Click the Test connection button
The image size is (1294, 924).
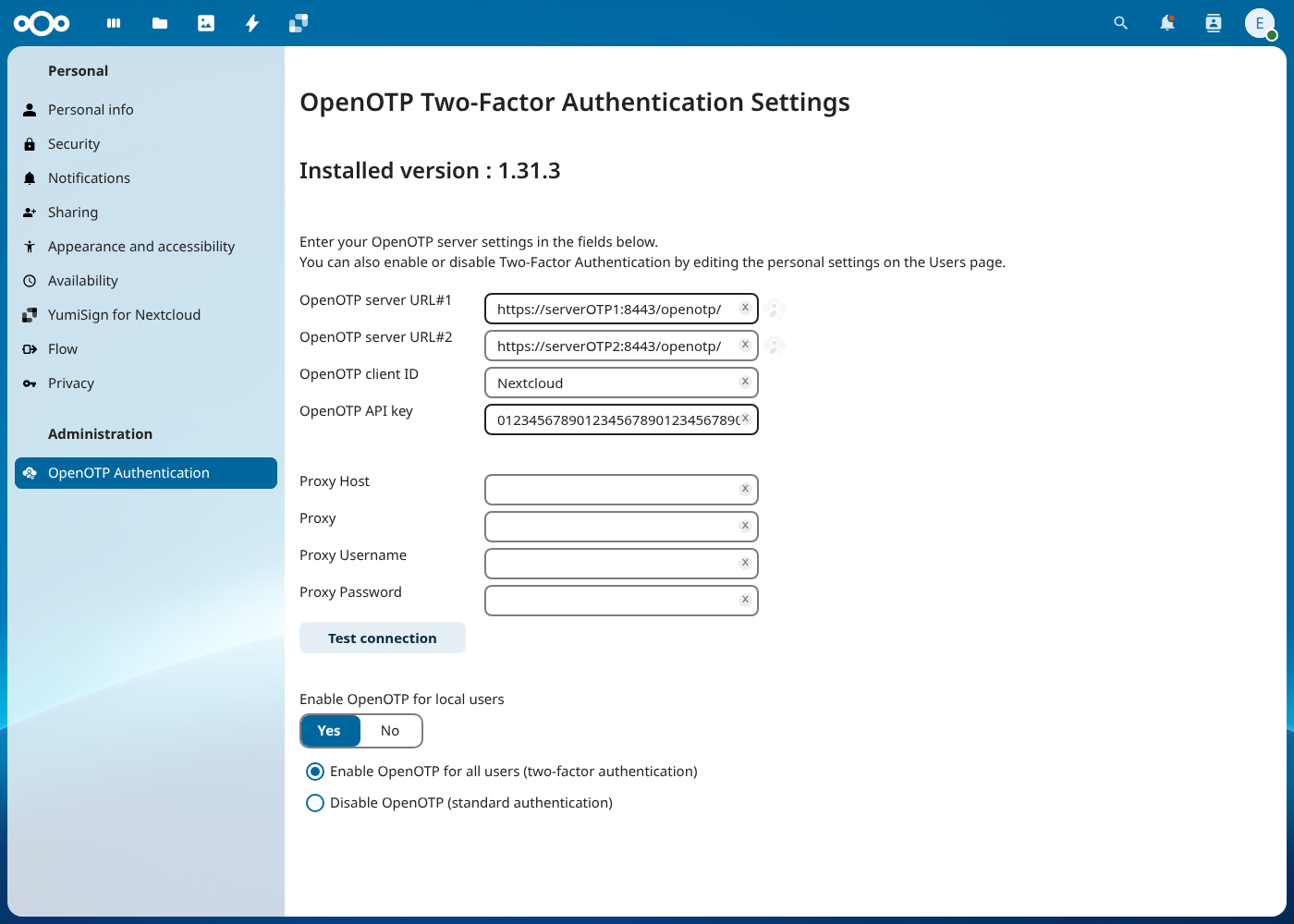383,638
